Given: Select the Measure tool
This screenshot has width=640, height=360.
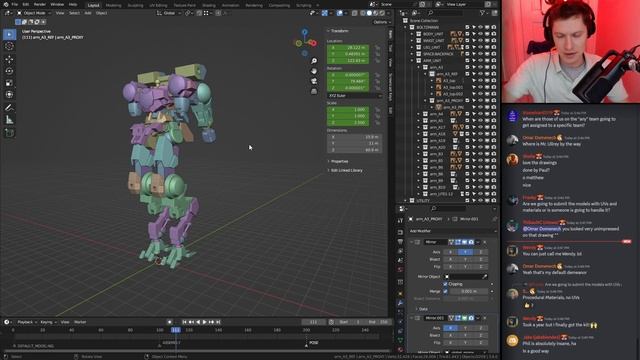Looking at the screenshot, I should (x=9, y=120).
